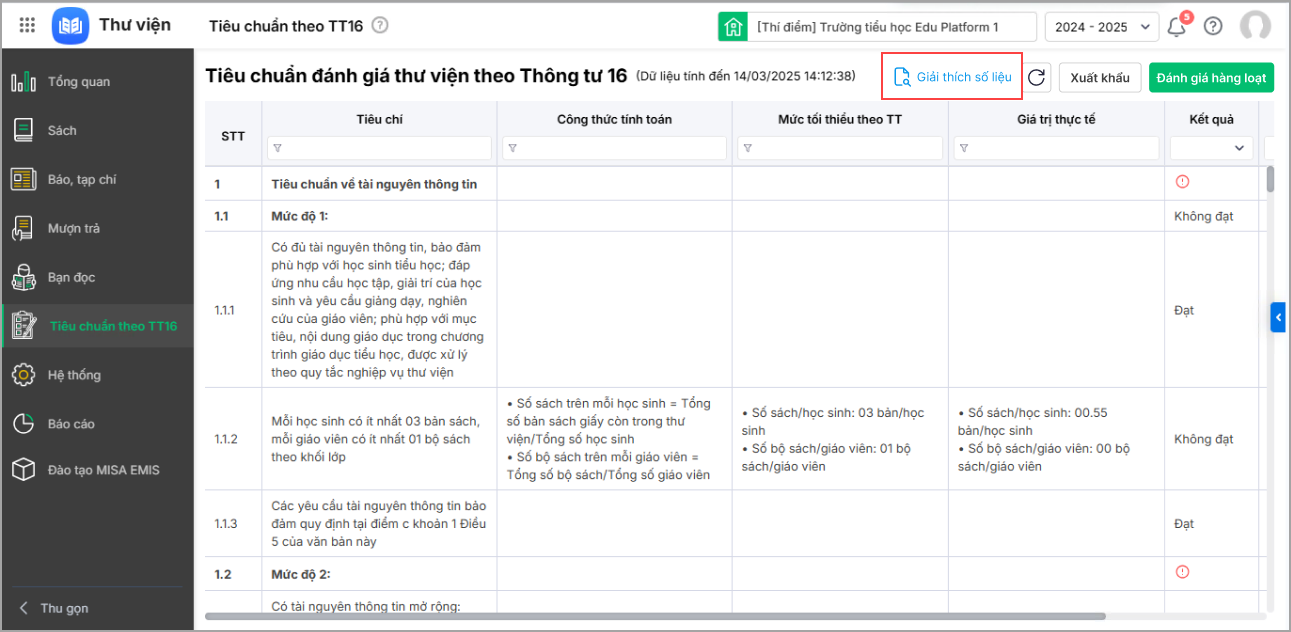Click Đánh giá hàng loạt green button
The image size is (1291, 632).
[1211, 78]
